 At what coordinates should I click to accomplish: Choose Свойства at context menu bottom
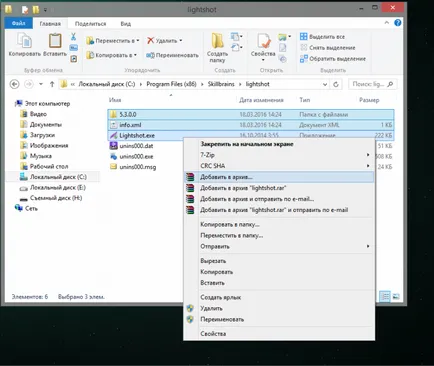pos(279,334)
